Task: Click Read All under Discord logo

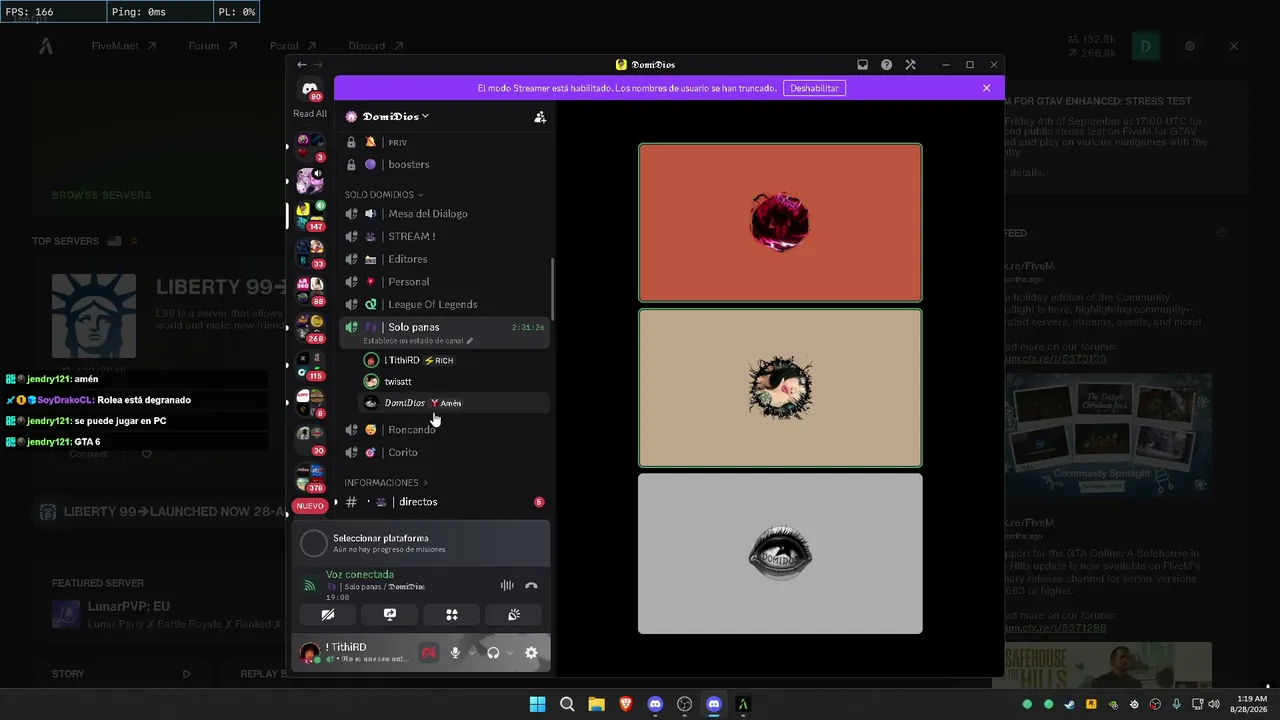Action: point(310,114)
